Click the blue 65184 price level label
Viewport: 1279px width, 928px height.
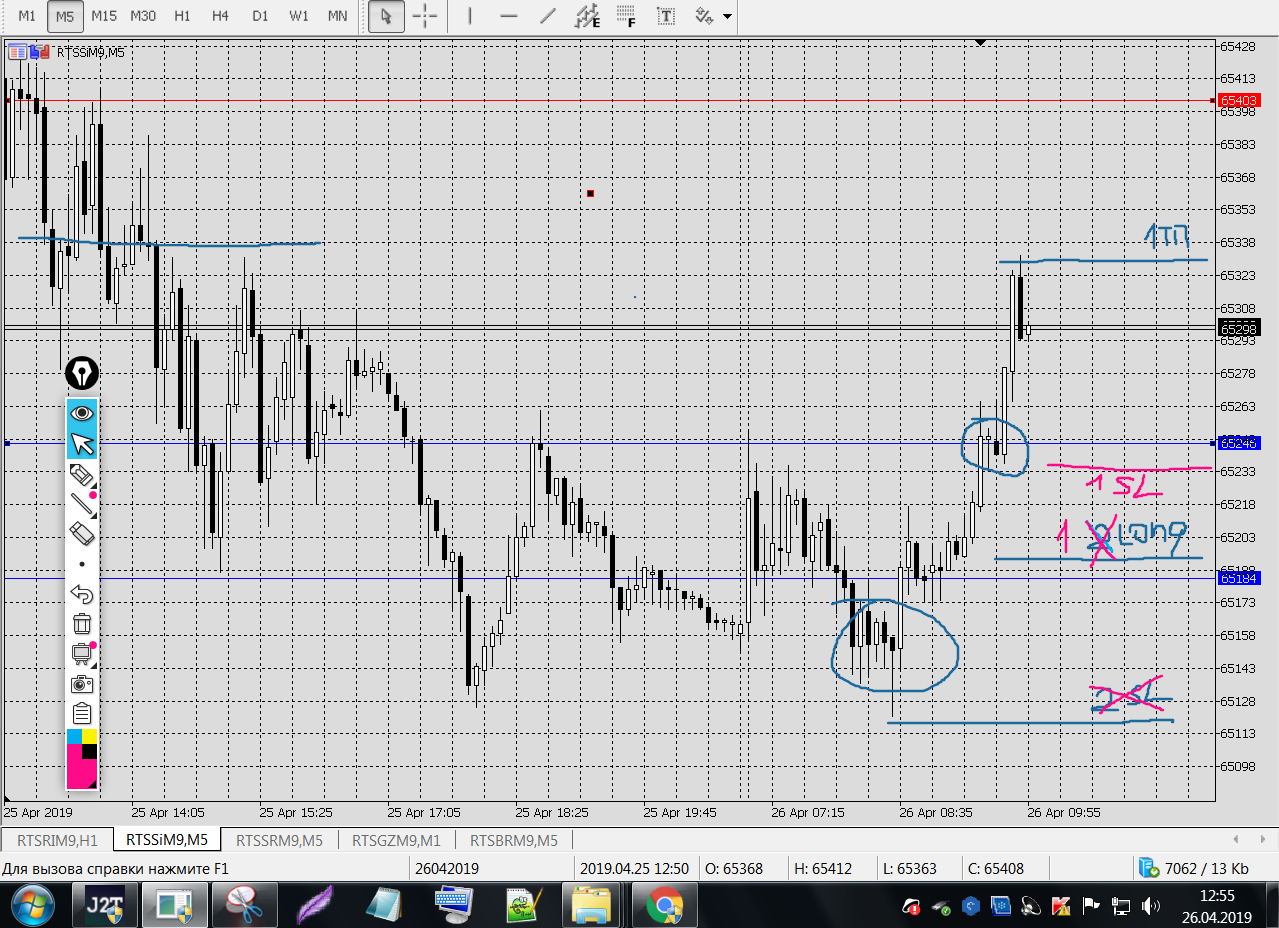pos(1239,578)
